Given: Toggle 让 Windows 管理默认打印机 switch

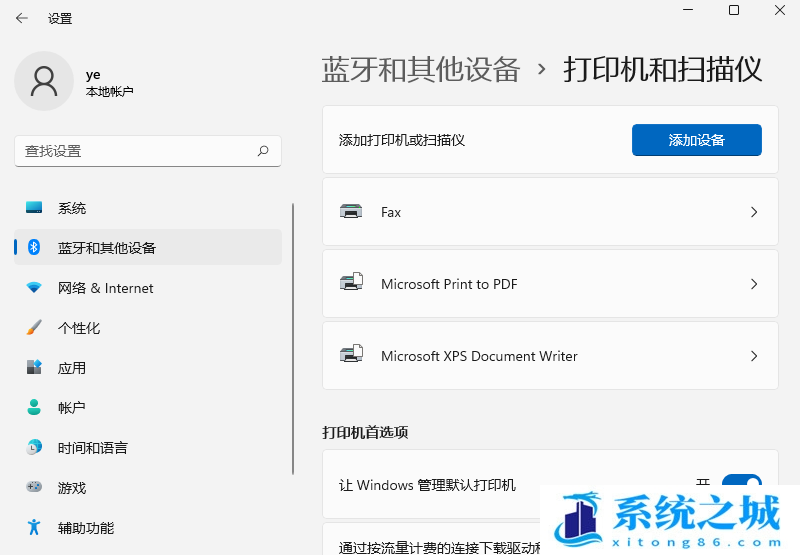Looking at the screenshot, I should coord(741,485).
